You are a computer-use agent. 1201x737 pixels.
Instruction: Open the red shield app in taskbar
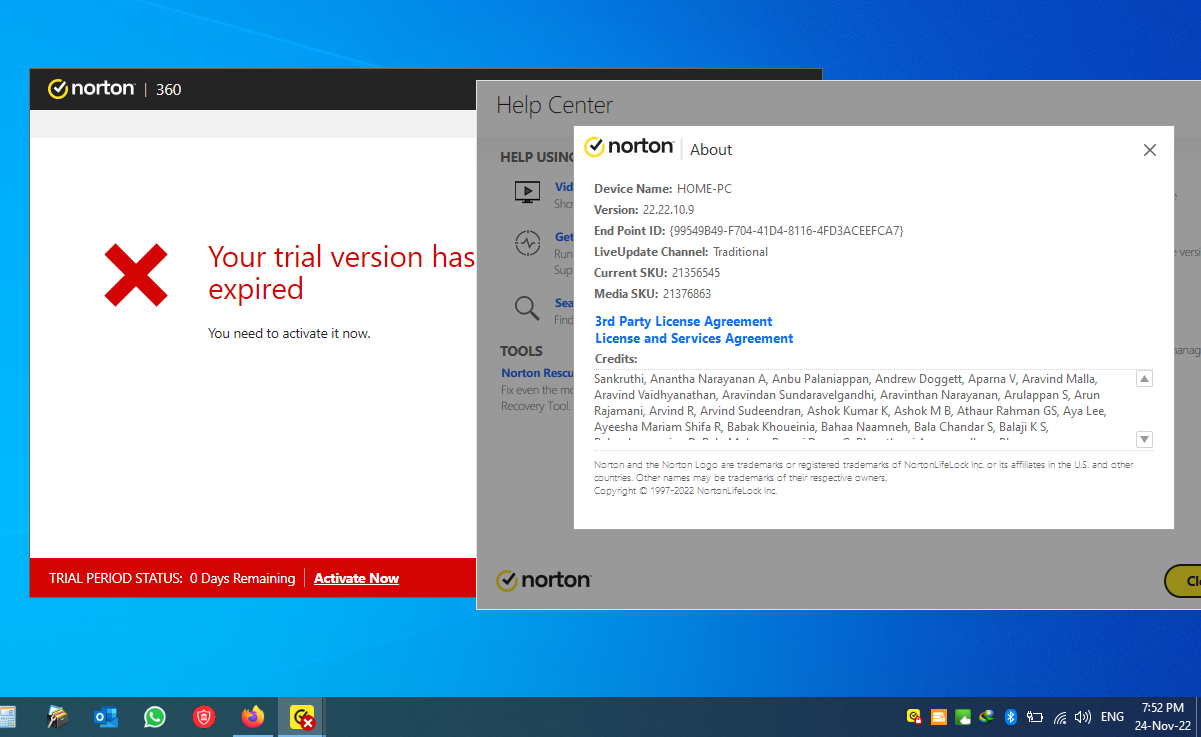click(x=203, y=717)
